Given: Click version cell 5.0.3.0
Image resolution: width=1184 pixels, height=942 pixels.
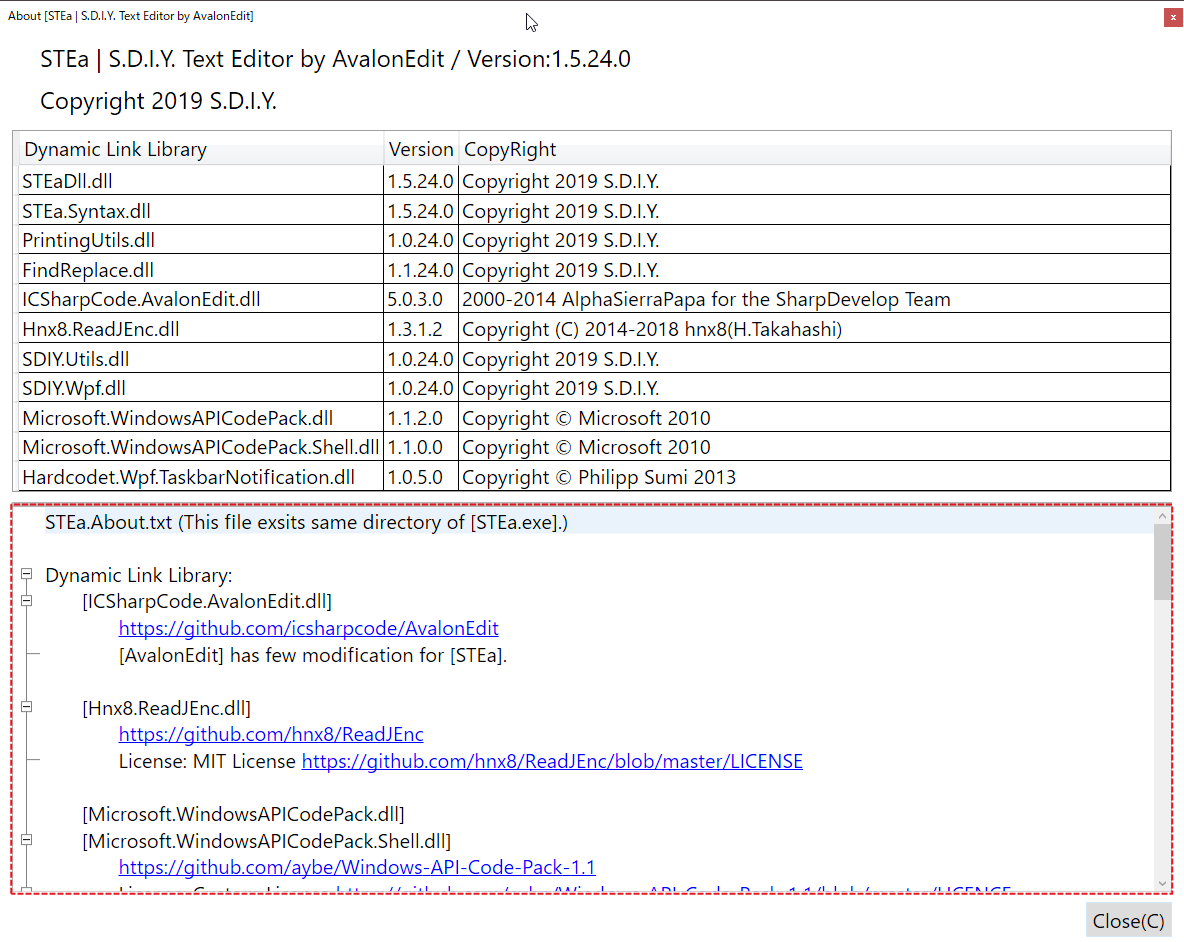Looking at the screenshot, I should (421, 299).
